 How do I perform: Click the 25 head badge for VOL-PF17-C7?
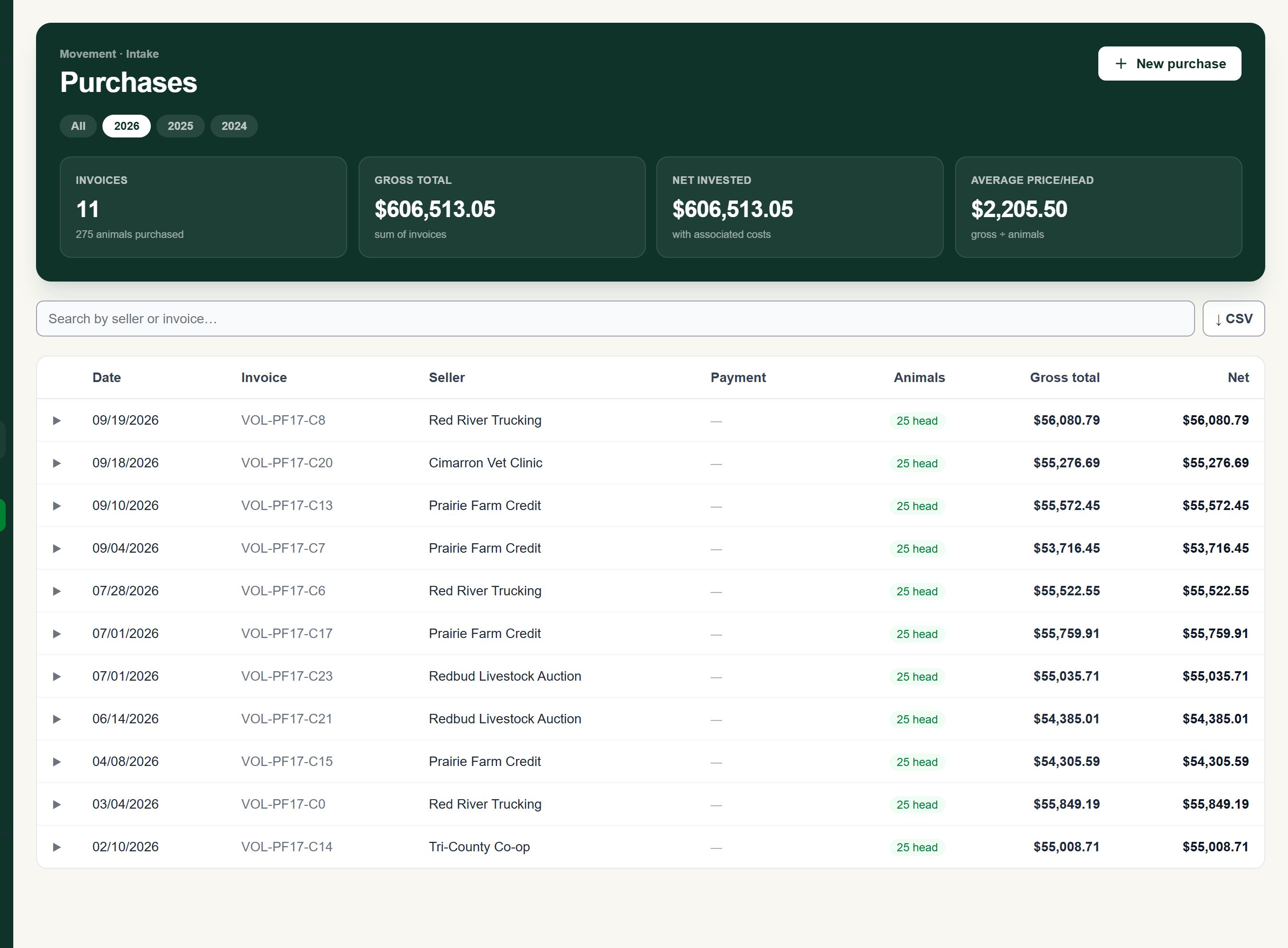coord(917,548)
